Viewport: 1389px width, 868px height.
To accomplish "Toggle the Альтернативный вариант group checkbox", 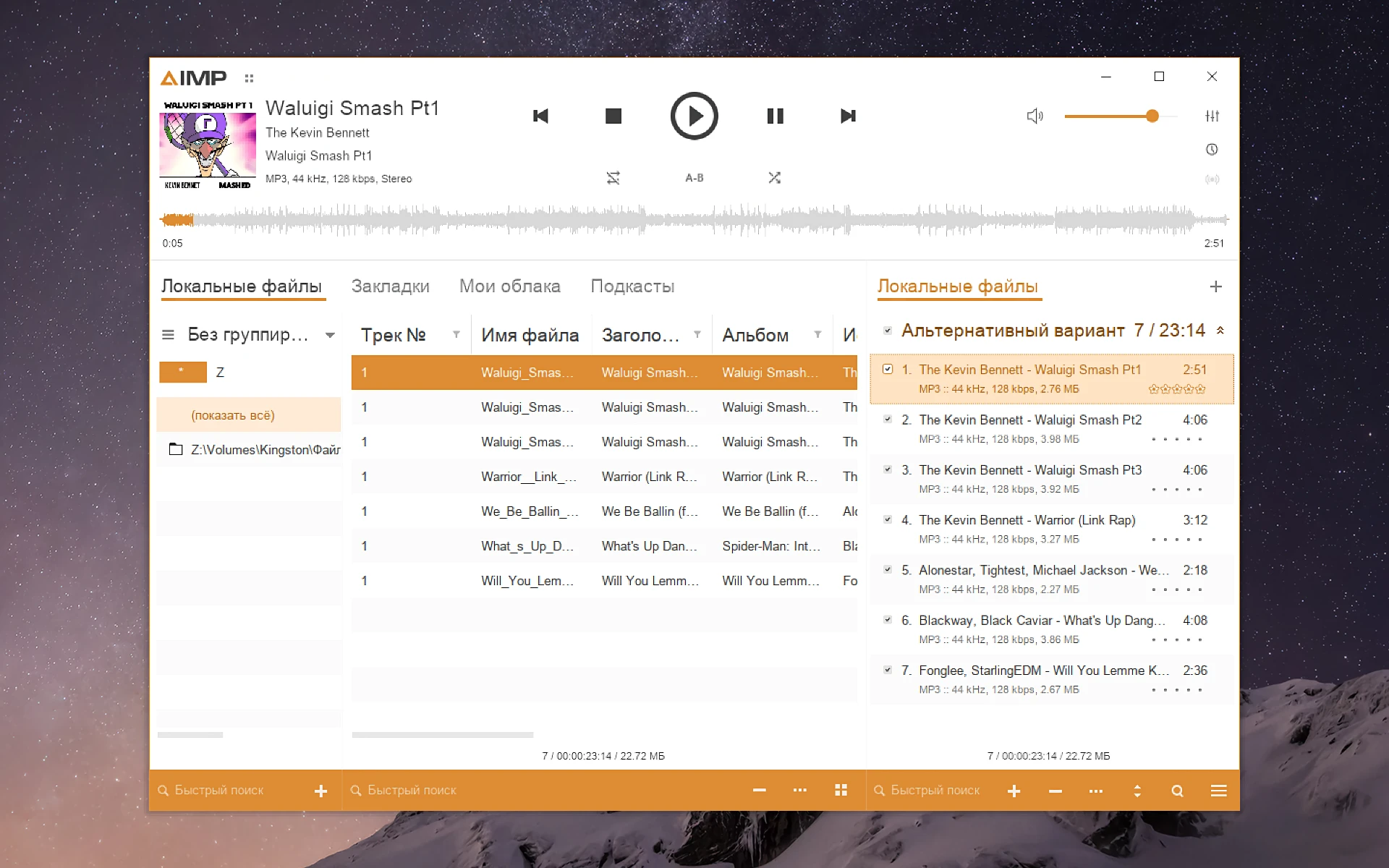I will point(888,331).
